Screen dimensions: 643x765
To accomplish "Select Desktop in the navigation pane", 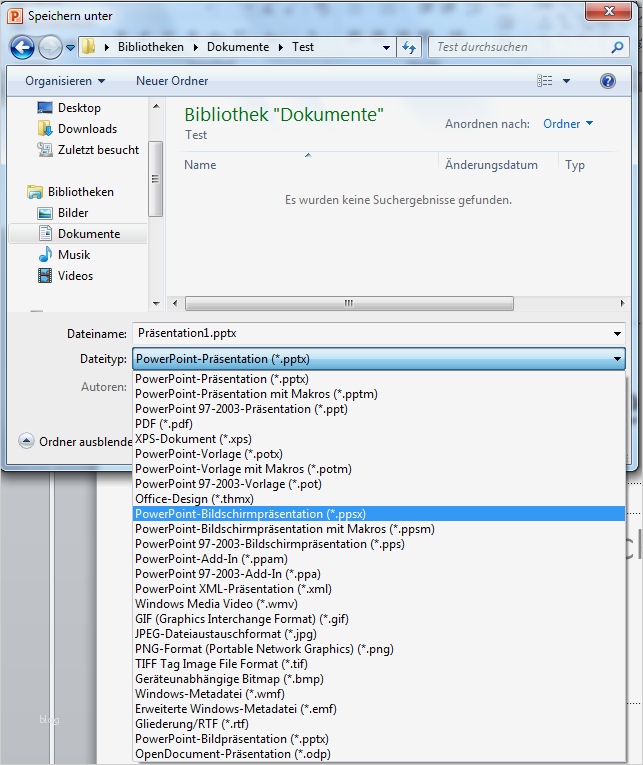I will [80, 108].
